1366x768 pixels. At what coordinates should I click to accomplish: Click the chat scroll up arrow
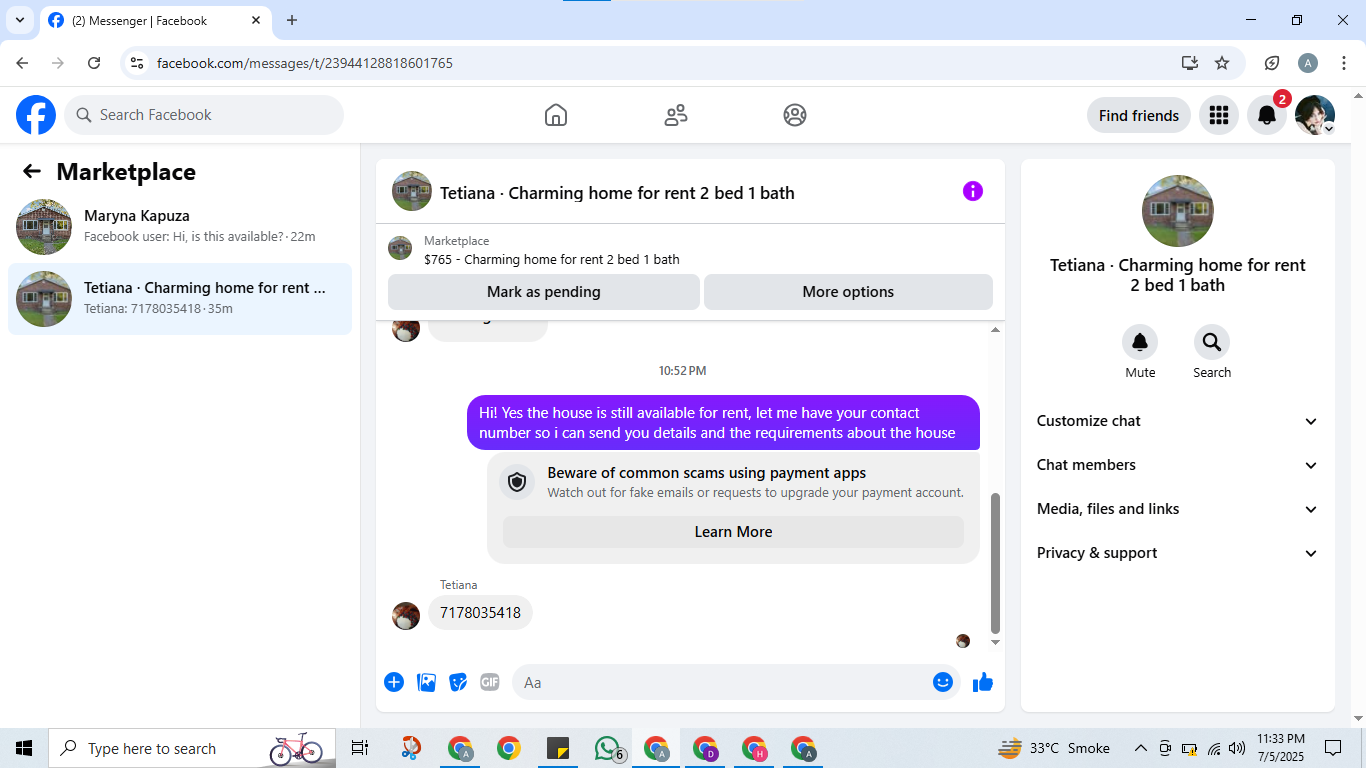click(x=995, y=330)
